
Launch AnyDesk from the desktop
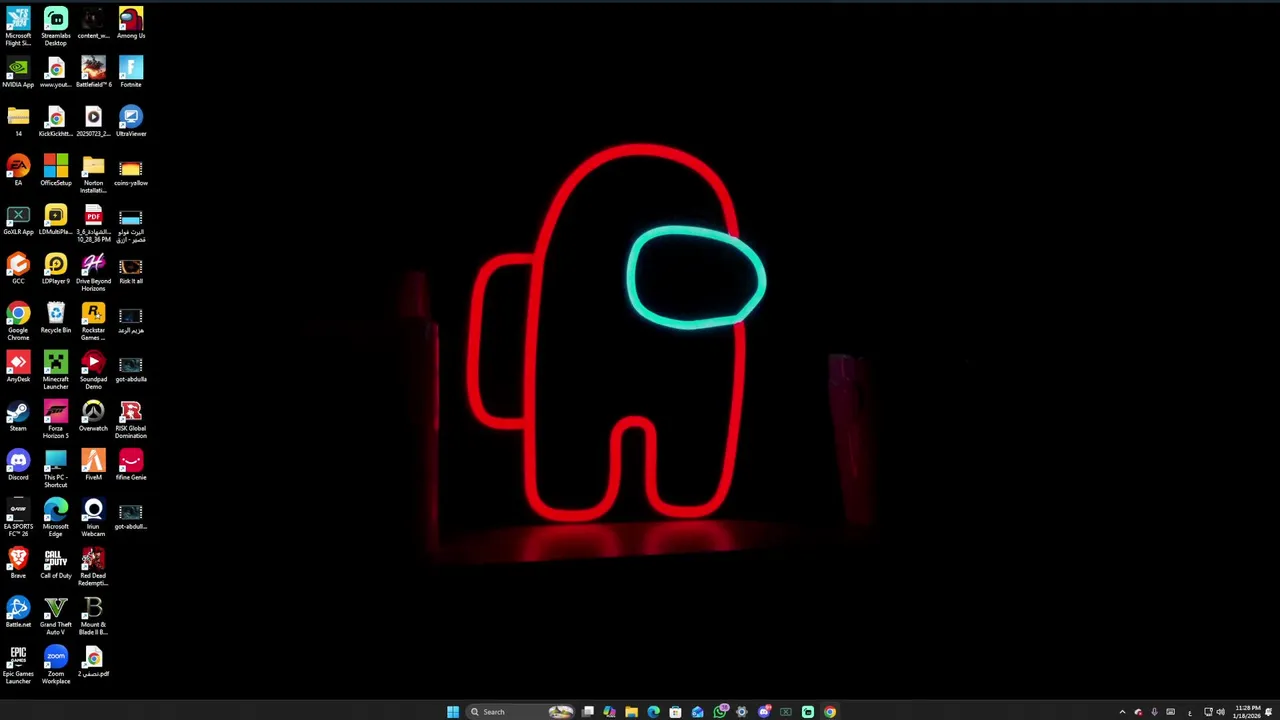[18, 366]
